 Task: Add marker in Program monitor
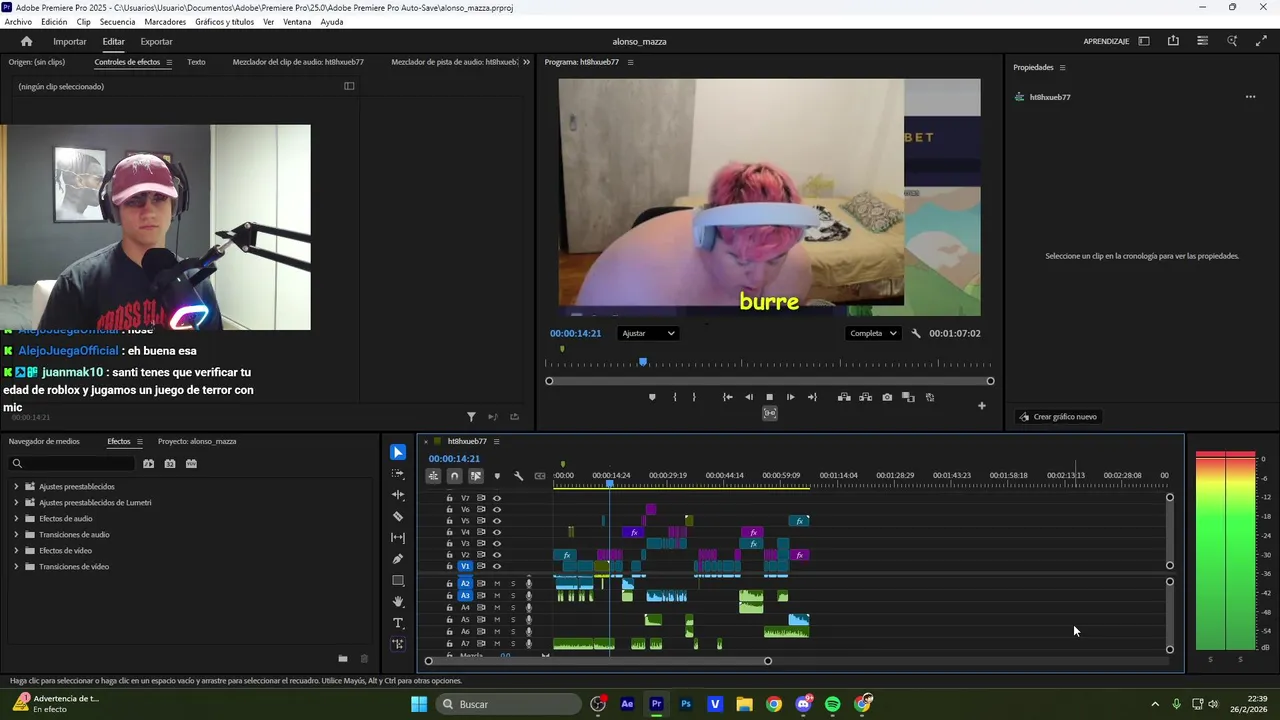click(x=653, y=397)
